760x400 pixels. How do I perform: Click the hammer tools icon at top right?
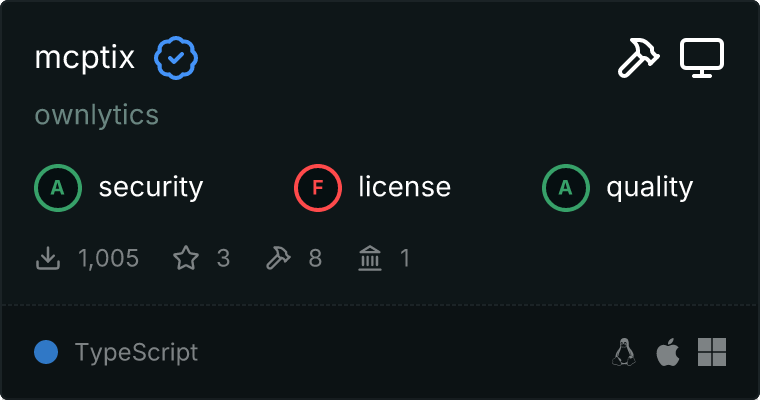[637, 58]
